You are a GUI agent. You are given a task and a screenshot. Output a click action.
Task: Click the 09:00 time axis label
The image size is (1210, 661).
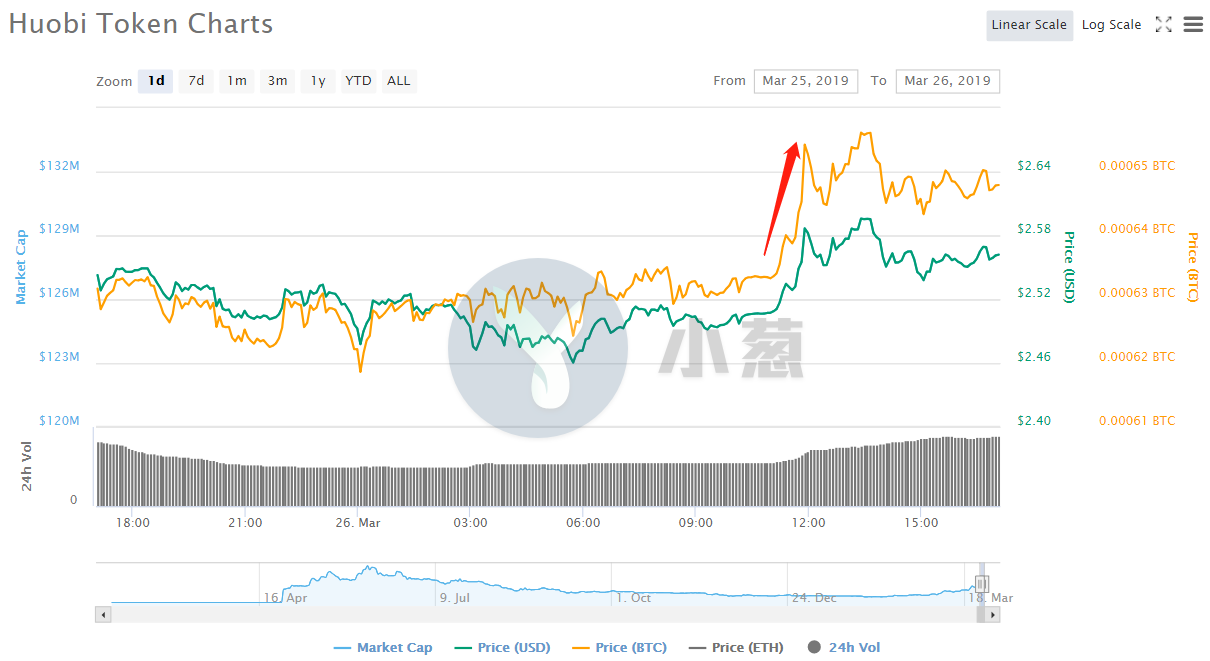[x=696, y=523]
